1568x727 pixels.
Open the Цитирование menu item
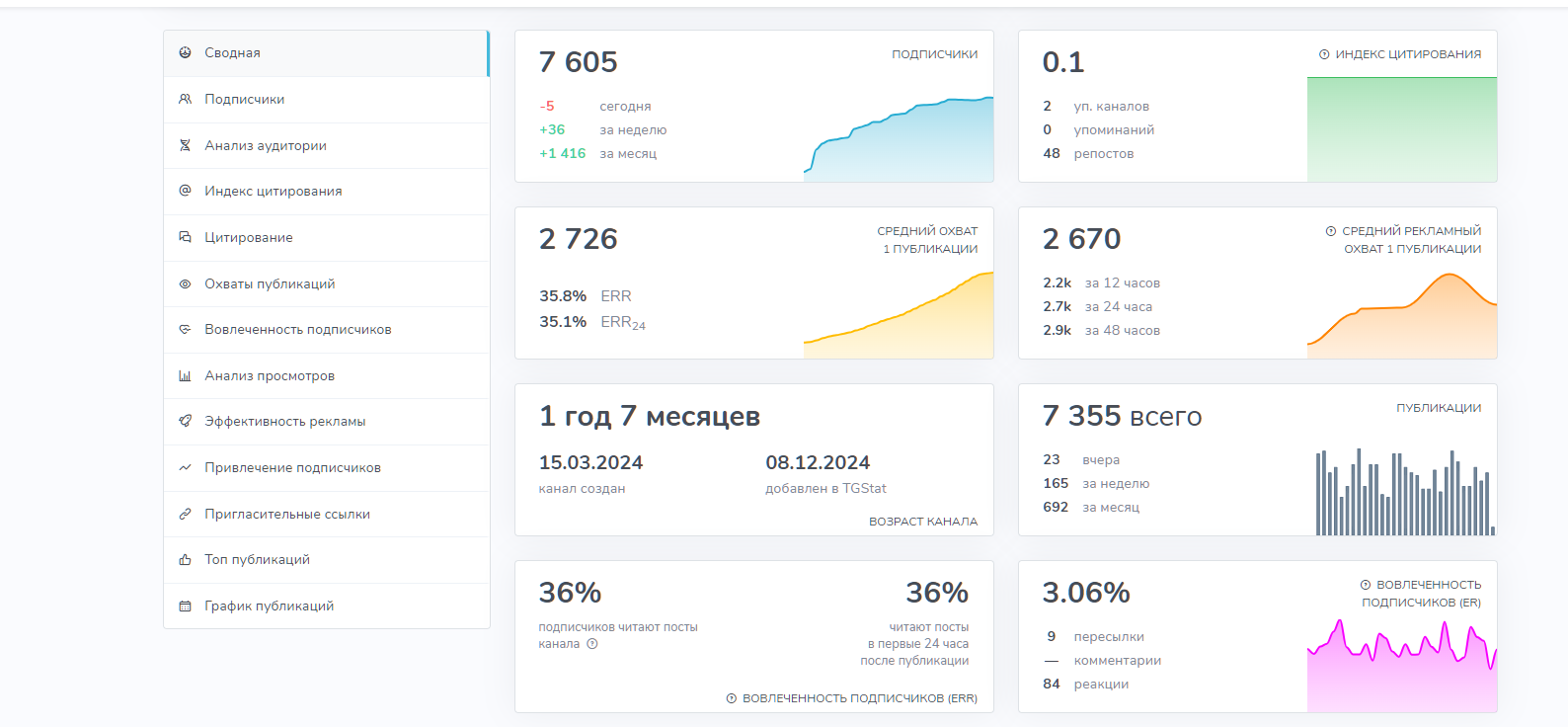tap(248, 238)
